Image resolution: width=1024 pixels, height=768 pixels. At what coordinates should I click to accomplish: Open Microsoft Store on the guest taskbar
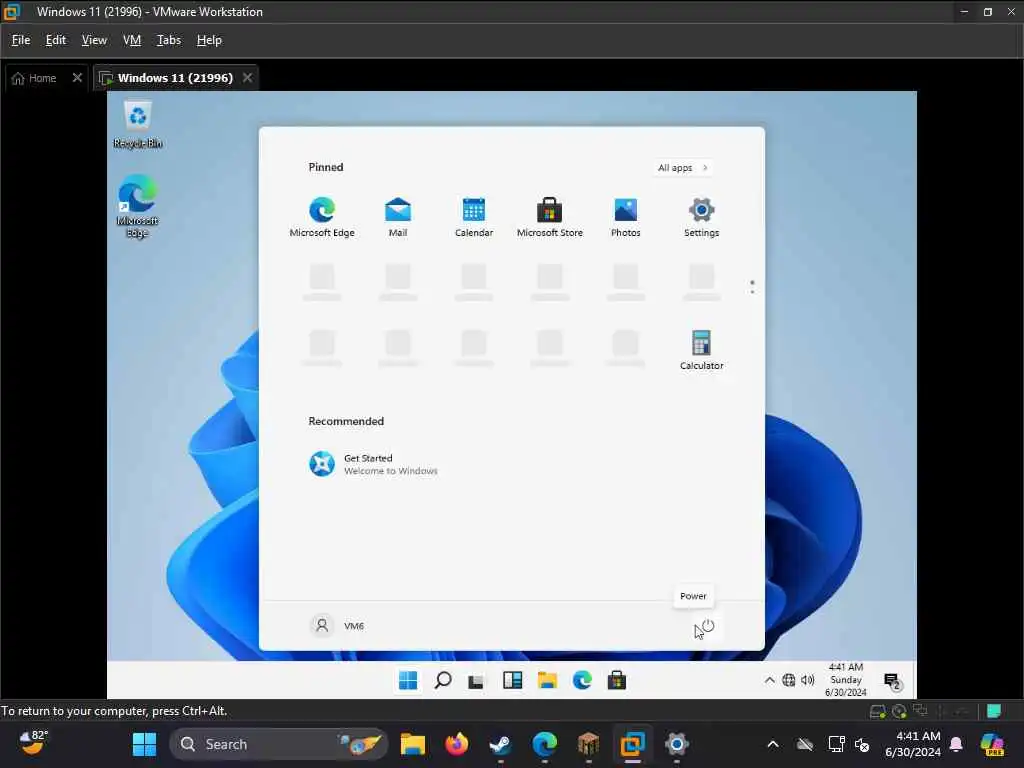click(x=616, y=680)
